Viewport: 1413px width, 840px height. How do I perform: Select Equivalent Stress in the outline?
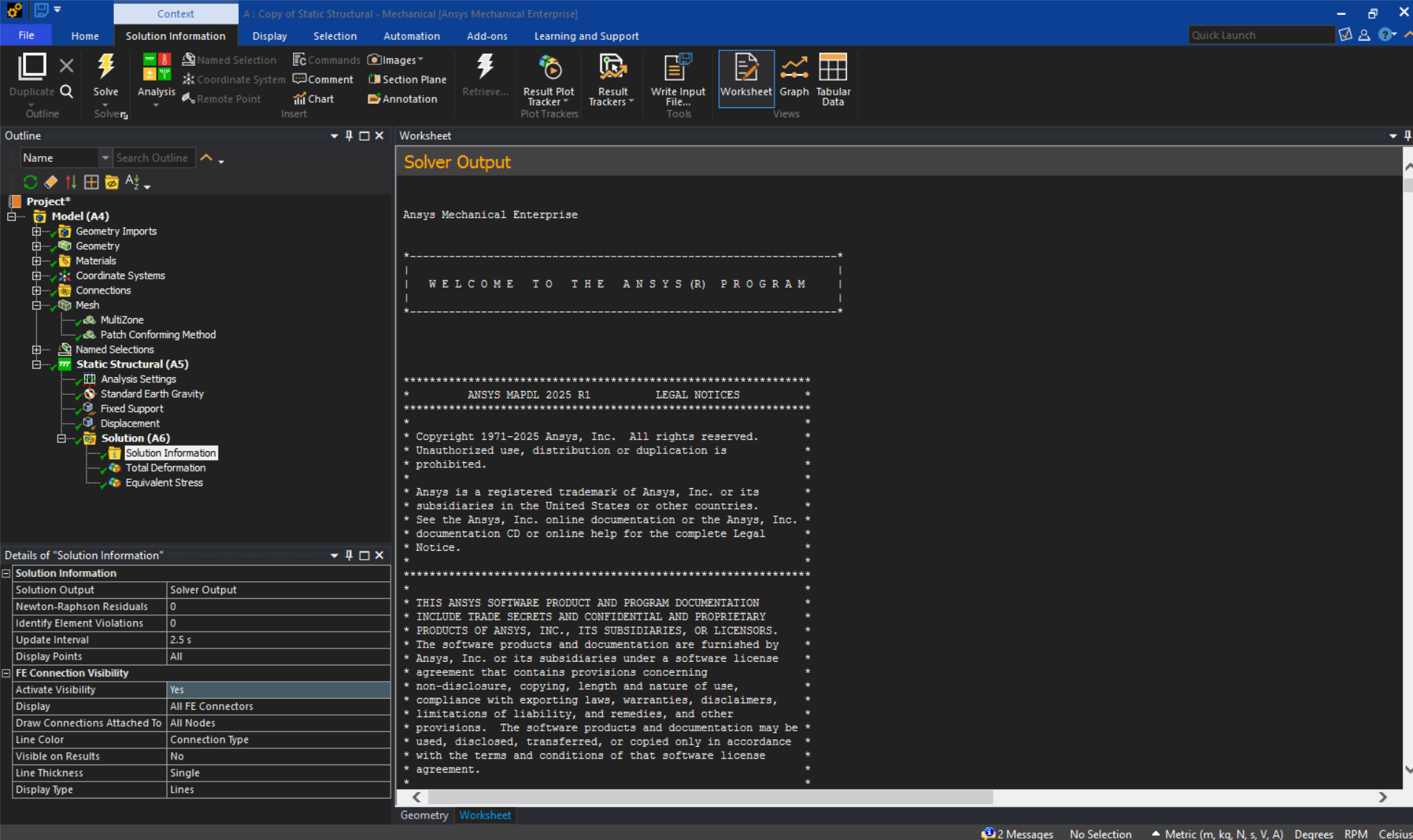tap(163, 483)
